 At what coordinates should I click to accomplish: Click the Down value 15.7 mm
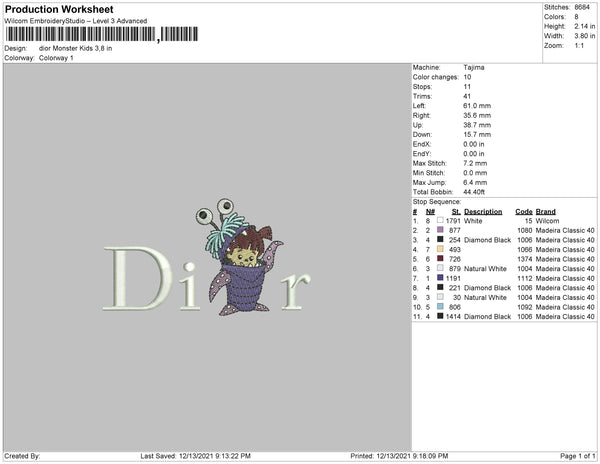pos(477,134)
